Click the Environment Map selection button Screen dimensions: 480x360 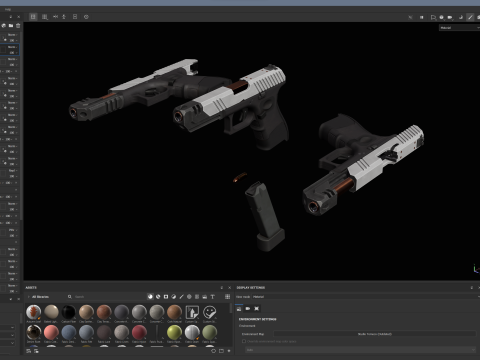point(375,334)
